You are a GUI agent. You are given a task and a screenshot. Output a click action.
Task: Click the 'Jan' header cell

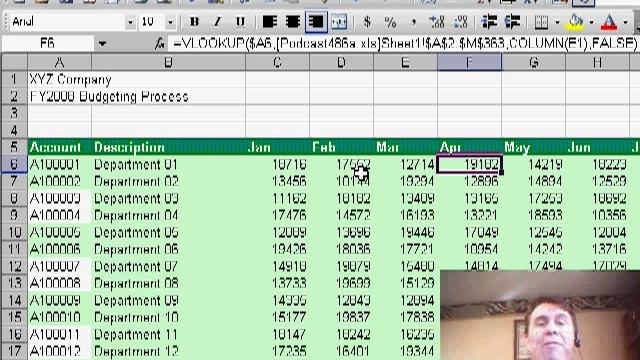[277, 147]
